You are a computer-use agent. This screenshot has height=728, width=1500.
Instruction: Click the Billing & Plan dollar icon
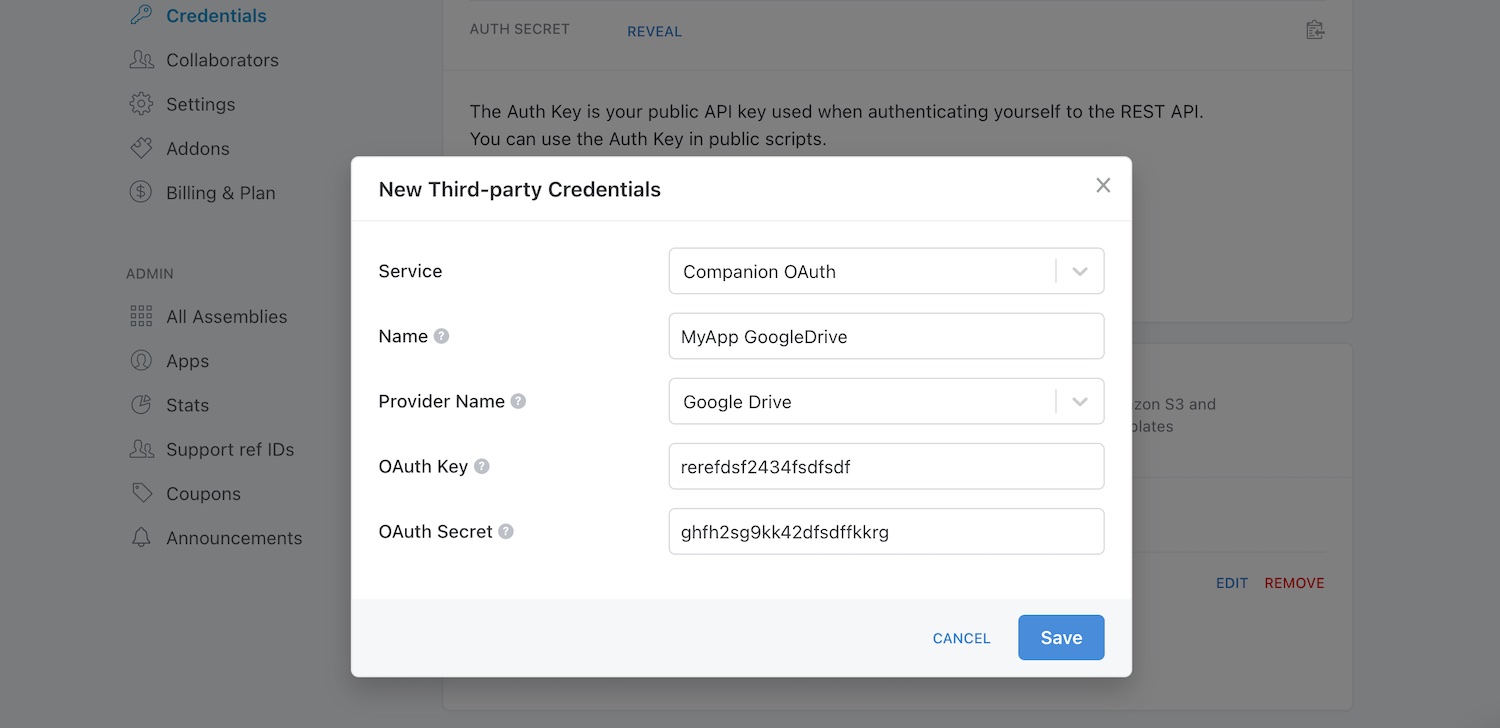(141, 192)
